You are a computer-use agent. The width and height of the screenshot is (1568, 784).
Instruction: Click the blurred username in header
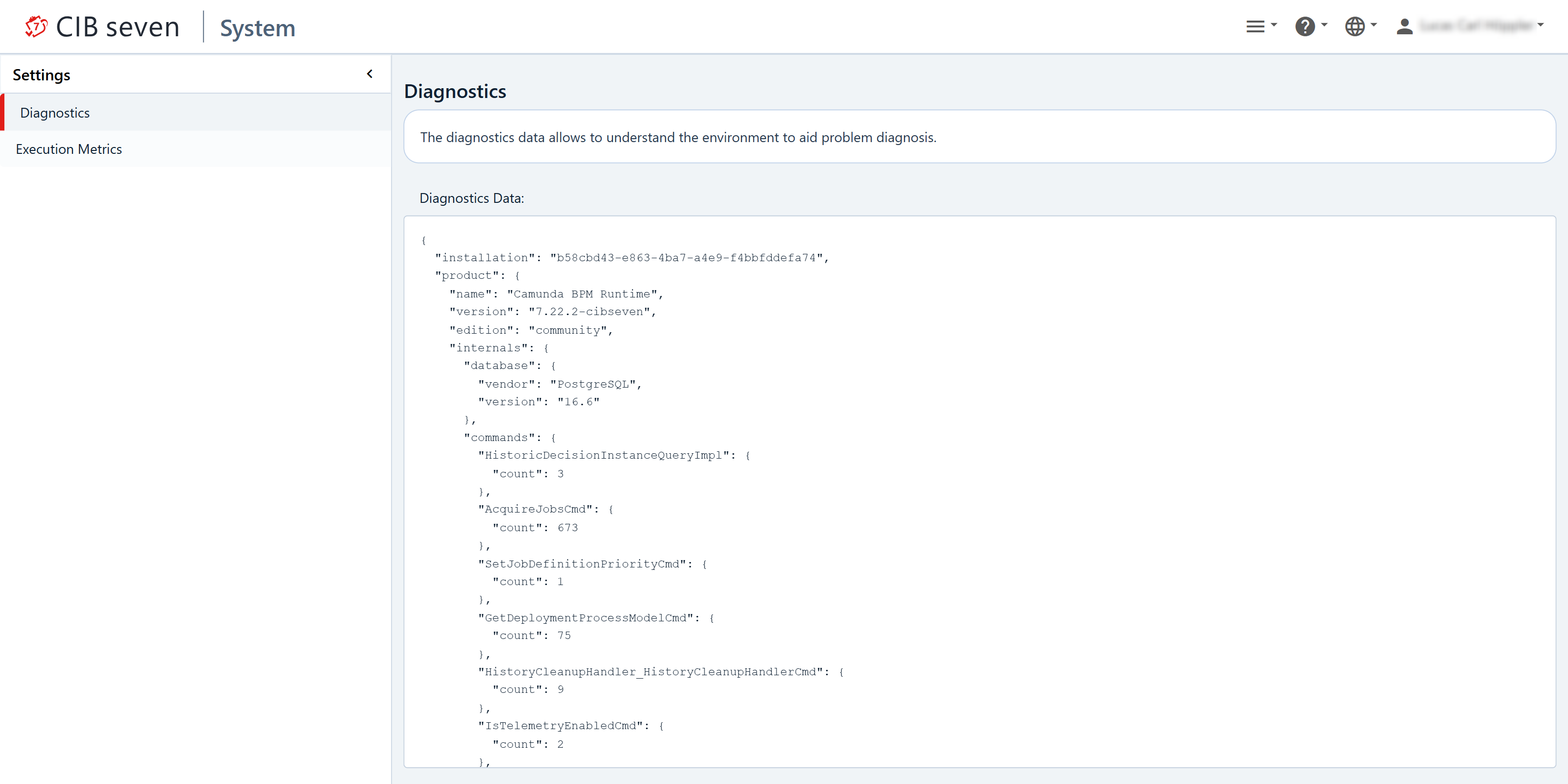pos(1476,25)
